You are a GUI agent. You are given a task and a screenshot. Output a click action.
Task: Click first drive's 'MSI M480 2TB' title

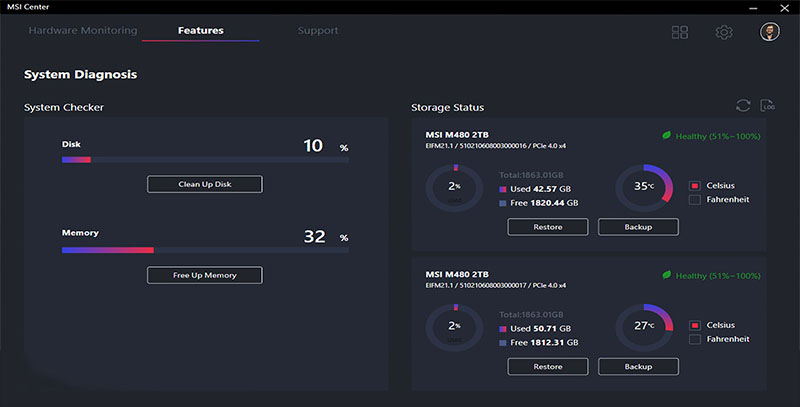[457, 135]
